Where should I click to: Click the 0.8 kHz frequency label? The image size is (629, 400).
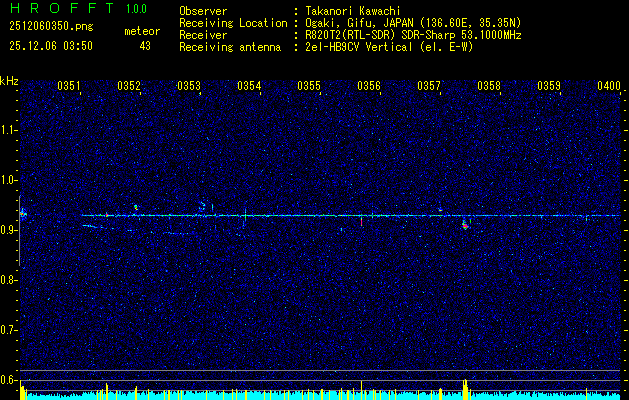[9, 280]
